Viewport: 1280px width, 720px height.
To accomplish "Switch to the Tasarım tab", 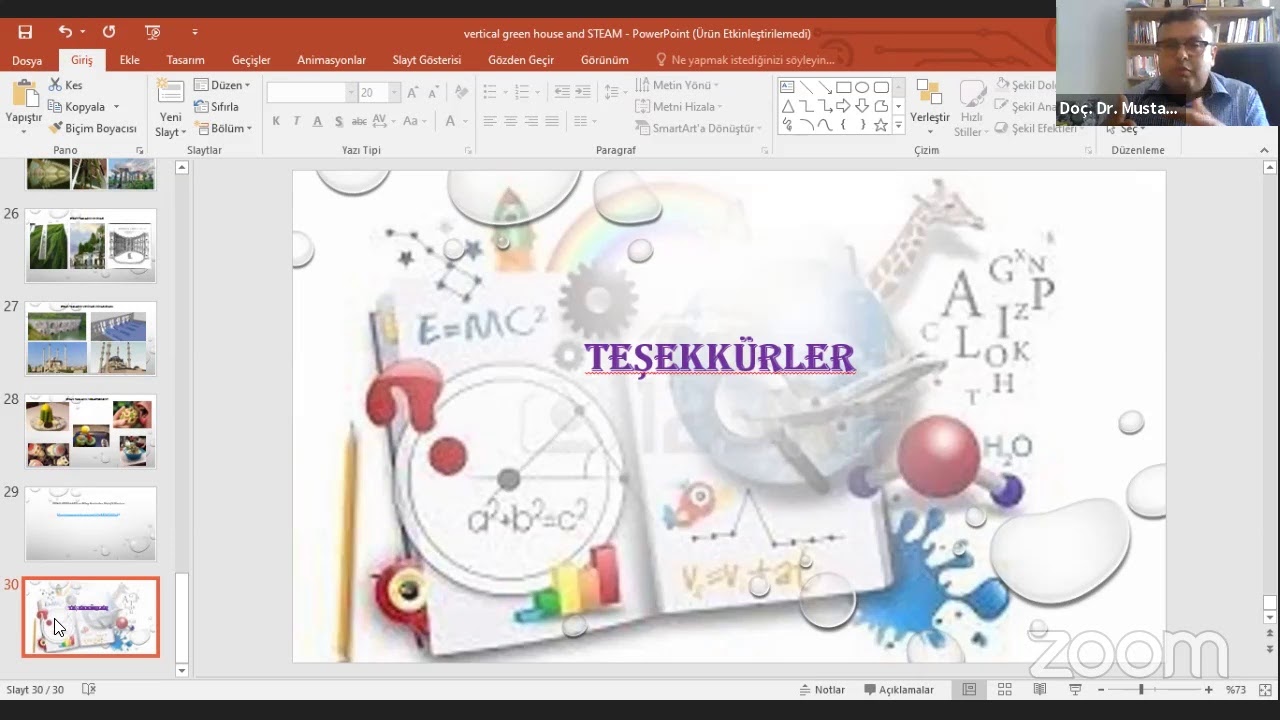I will tap(185, 60).
